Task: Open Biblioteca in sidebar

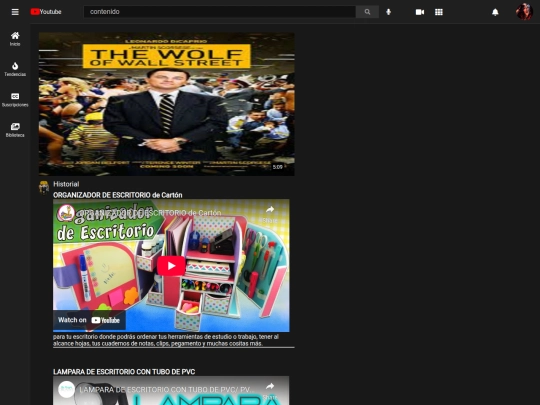Action: (x=15, y=130)
